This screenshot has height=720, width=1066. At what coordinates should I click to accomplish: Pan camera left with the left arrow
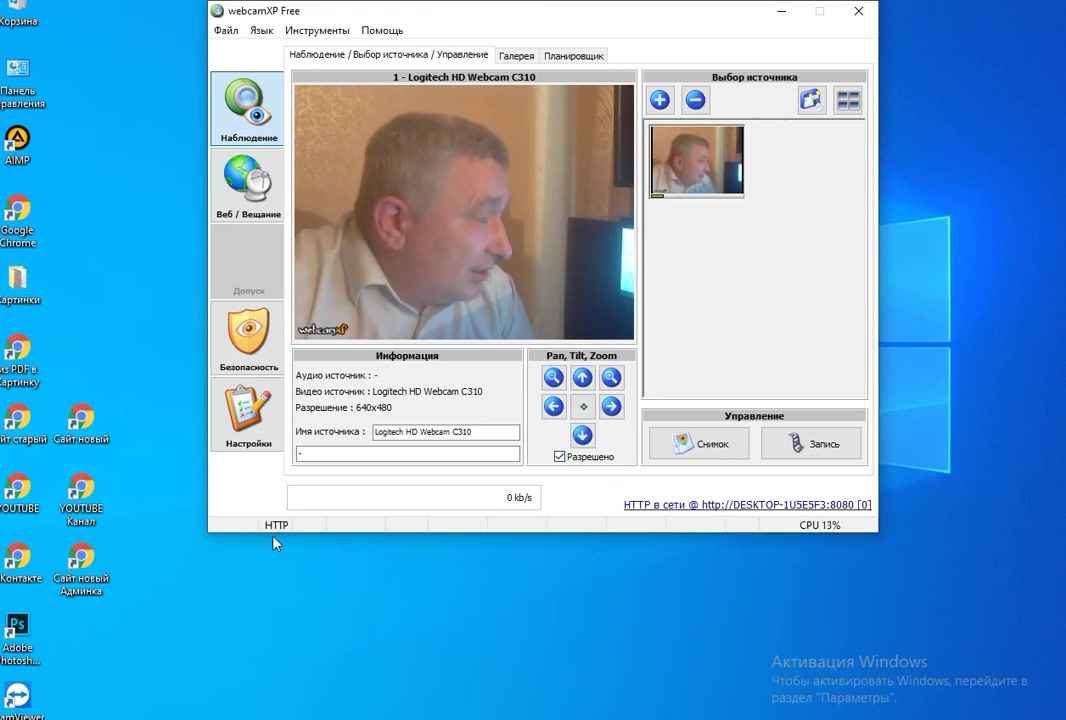(x=553, y=407)
